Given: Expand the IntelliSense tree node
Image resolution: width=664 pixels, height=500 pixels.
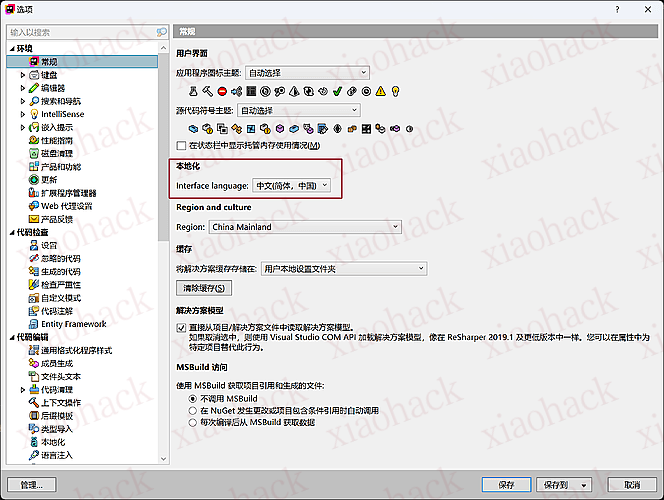Looking at the screenshot, I should pyautogui.click(x=23, y=114).
